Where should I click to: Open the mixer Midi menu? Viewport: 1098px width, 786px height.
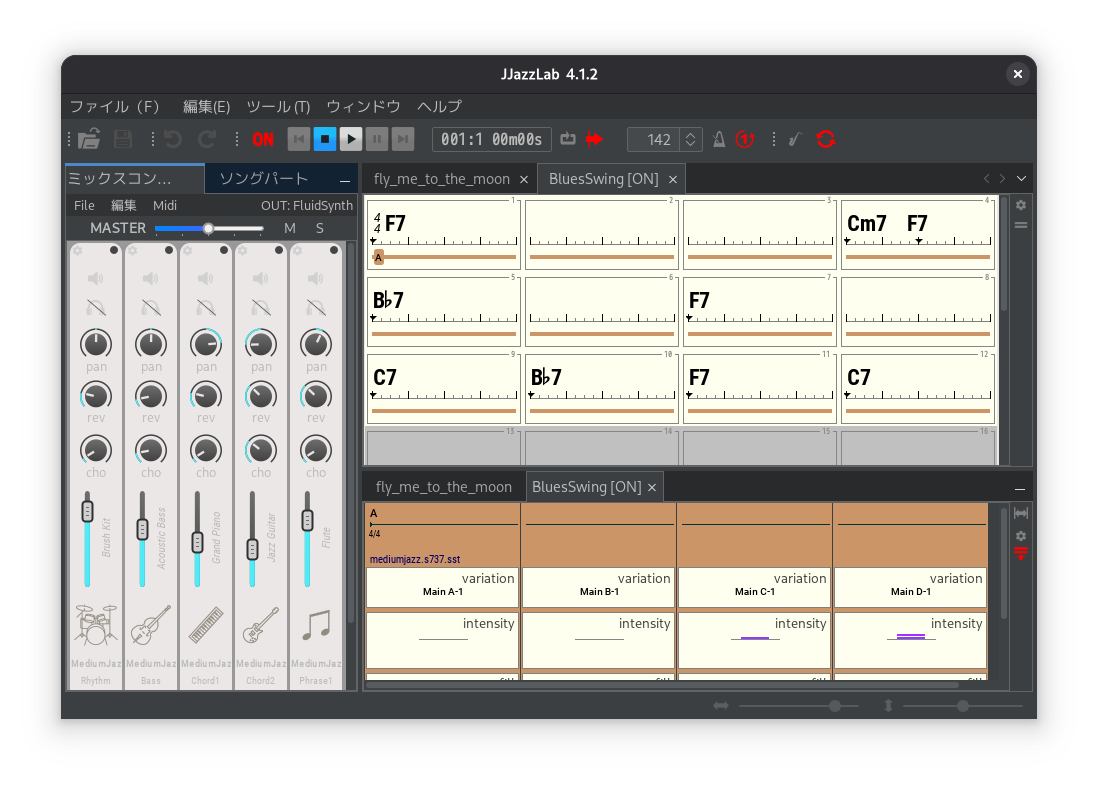pyautogui.click(x=165, y=205)
